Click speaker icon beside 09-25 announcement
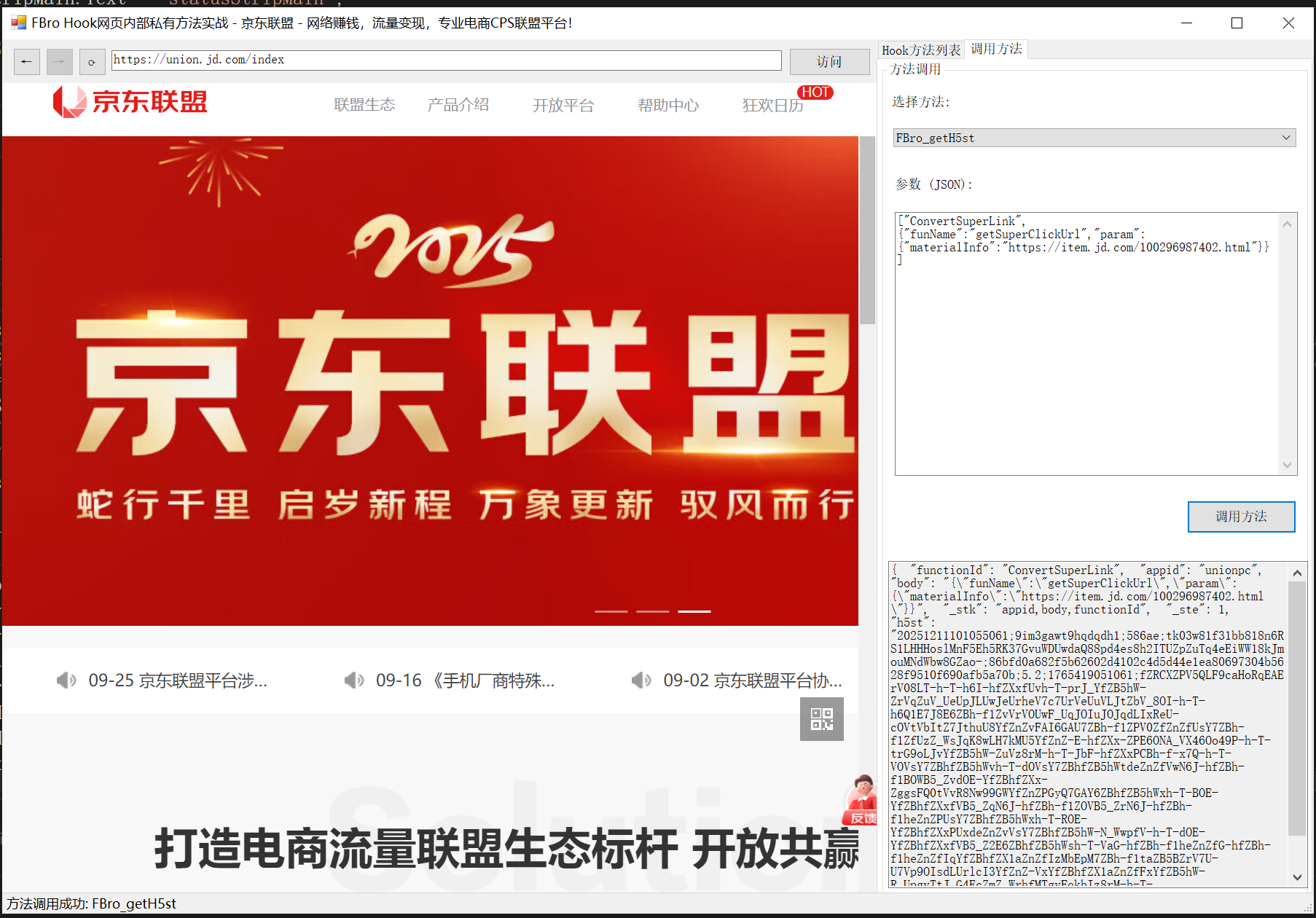Viewport: 1316px width, 918px height. pos(66,680)
